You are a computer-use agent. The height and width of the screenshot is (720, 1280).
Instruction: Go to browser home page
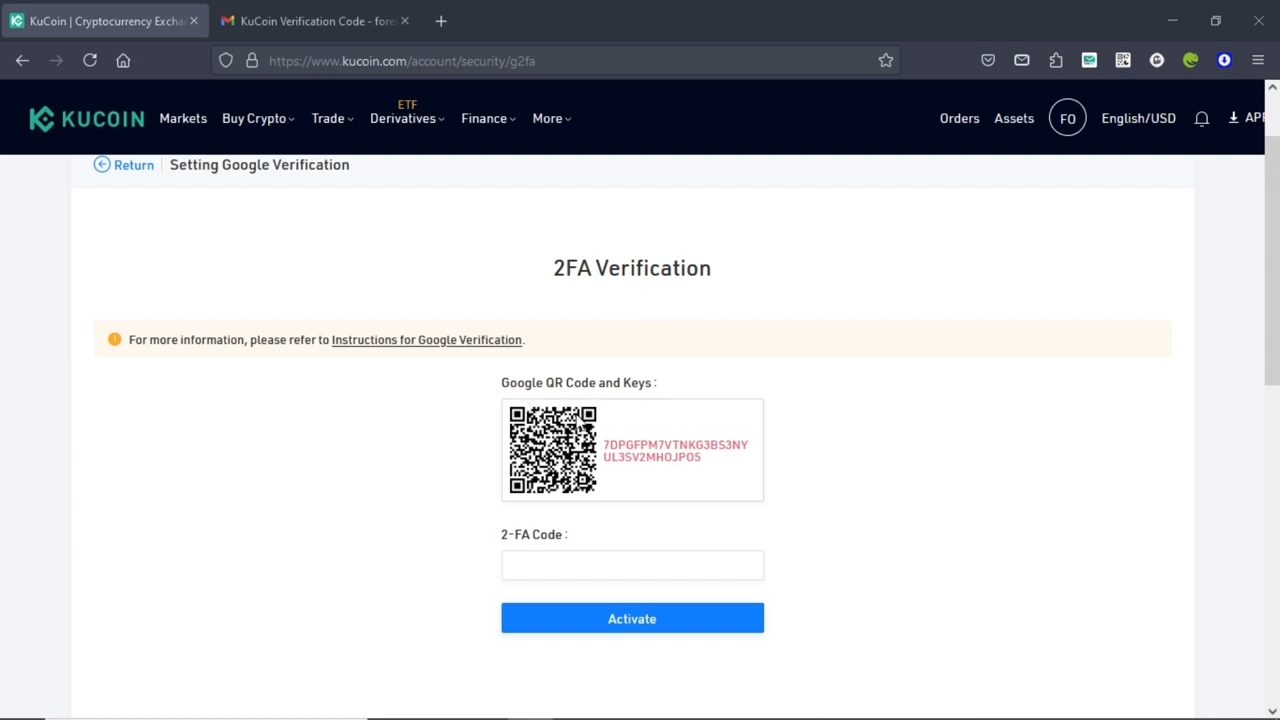[123, 61]
